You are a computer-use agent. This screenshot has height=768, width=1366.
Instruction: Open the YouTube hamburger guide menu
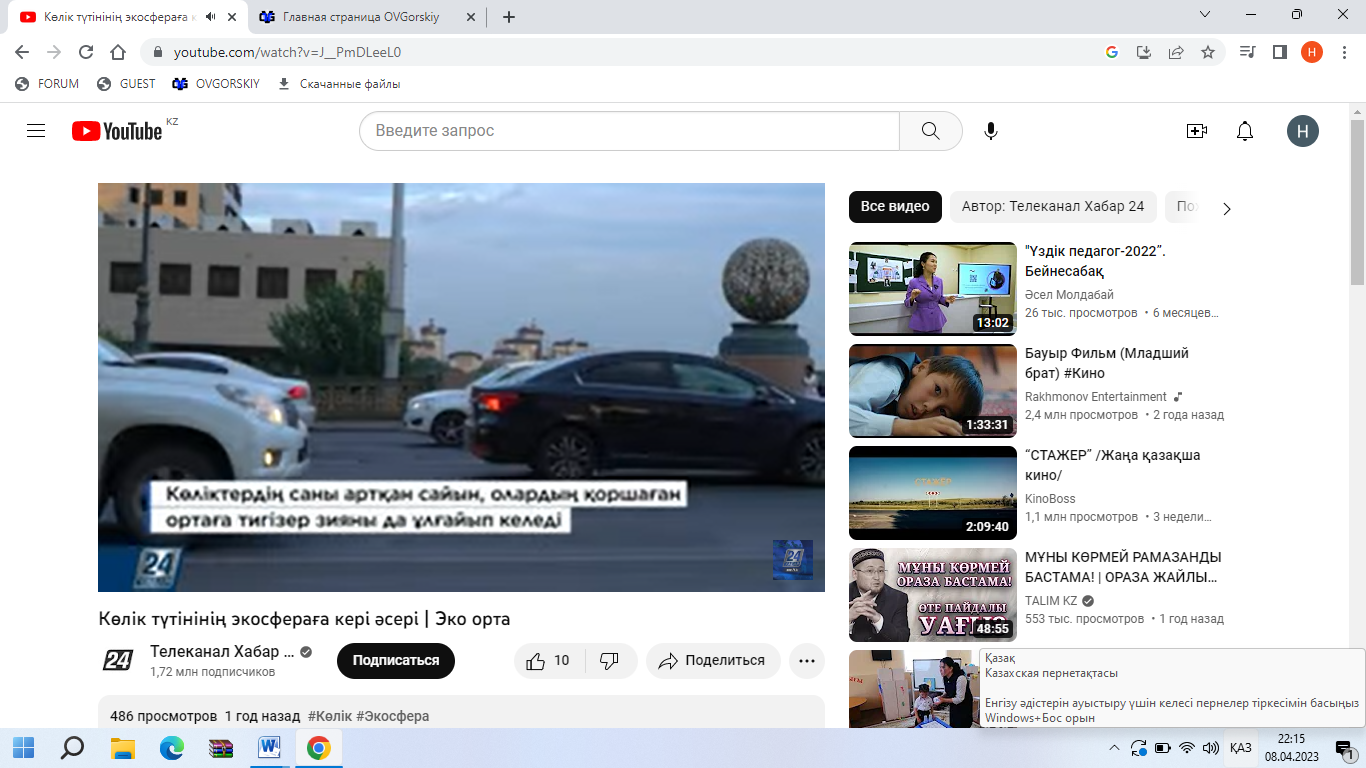pos(36,131)
